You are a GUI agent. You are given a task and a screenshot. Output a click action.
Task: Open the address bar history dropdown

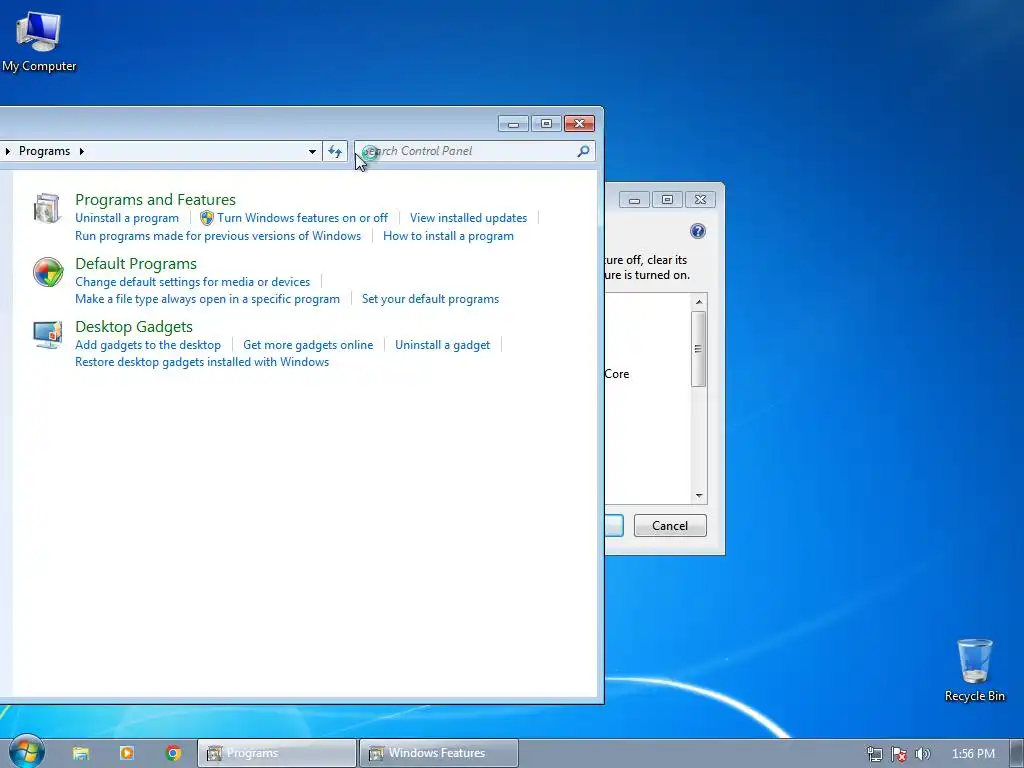click(x=312, y=152)
